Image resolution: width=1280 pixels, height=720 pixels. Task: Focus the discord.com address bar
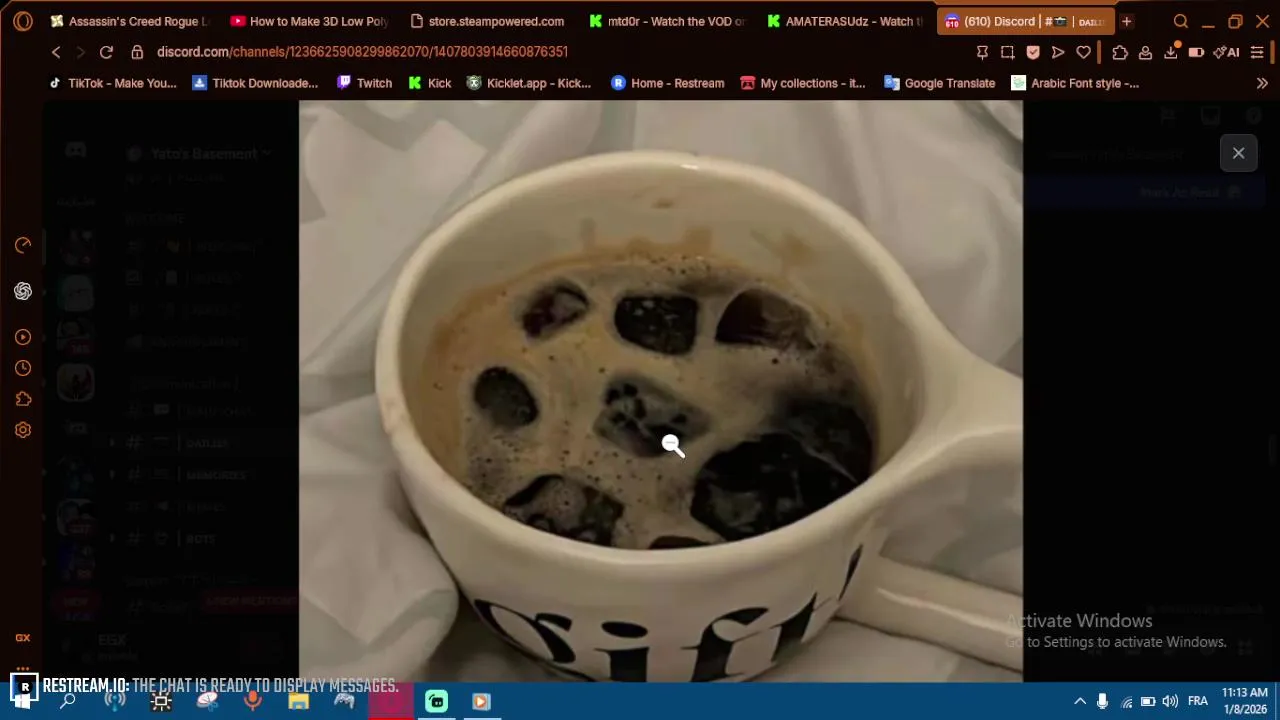[x=362, y=52]
